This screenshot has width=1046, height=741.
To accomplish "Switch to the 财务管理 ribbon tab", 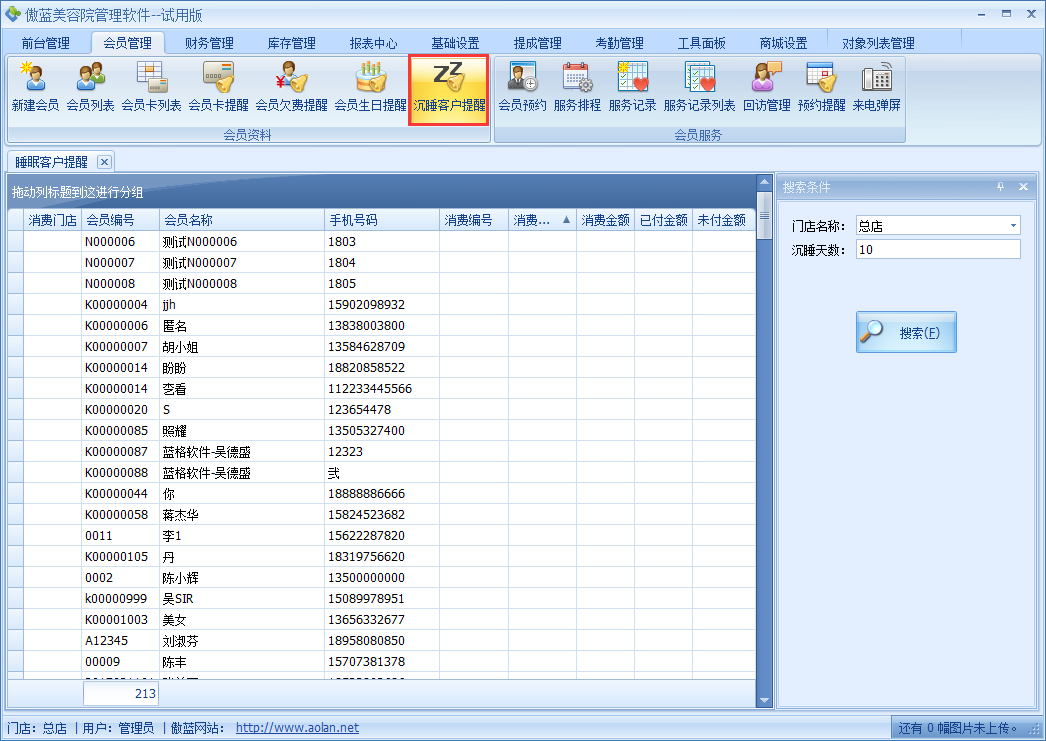I will pyautogui.click(x=209, y=43).
